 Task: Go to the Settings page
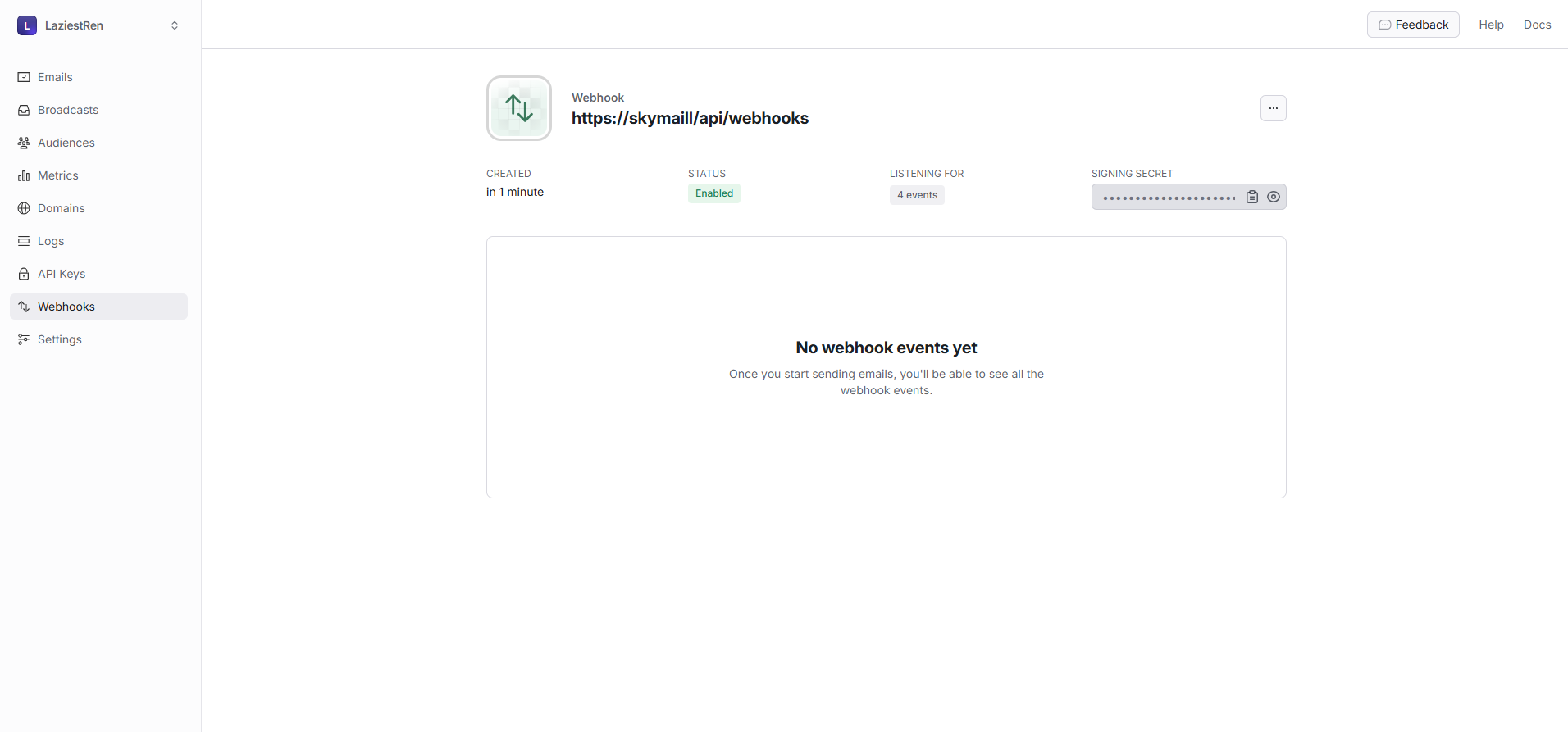(59, 339)
